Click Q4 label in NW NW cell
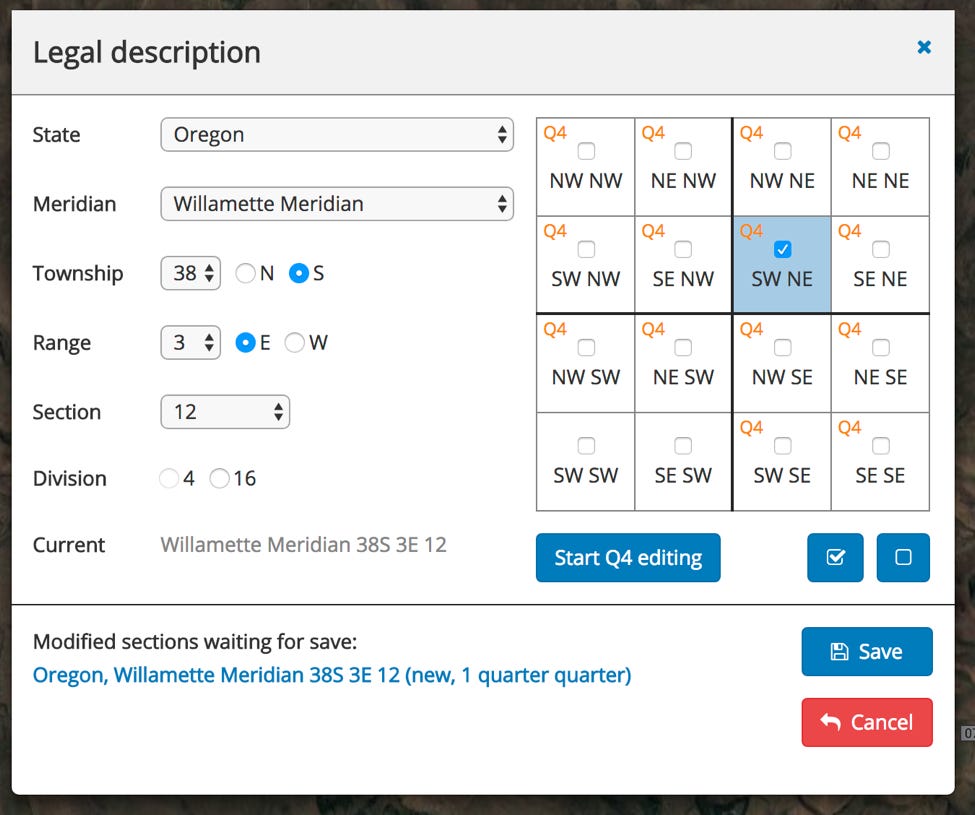 pos(555,133)
